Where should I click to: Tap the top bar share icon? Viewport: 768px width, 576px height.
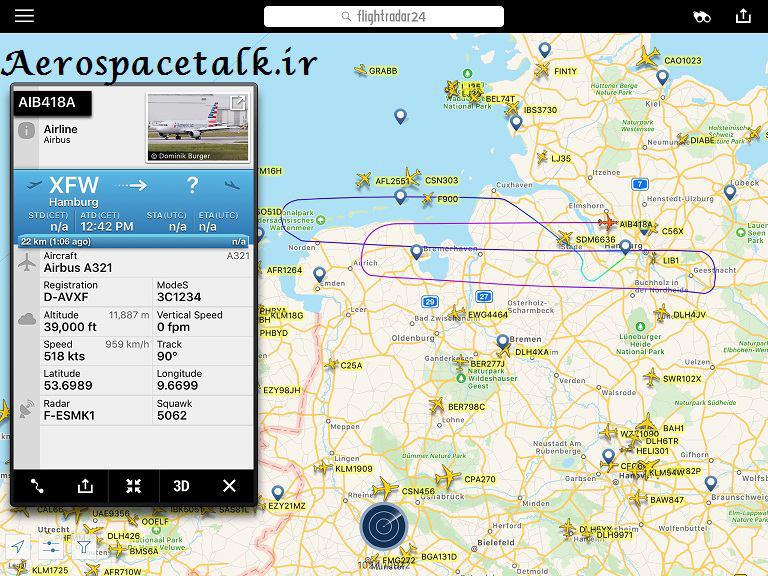(743, 16)
